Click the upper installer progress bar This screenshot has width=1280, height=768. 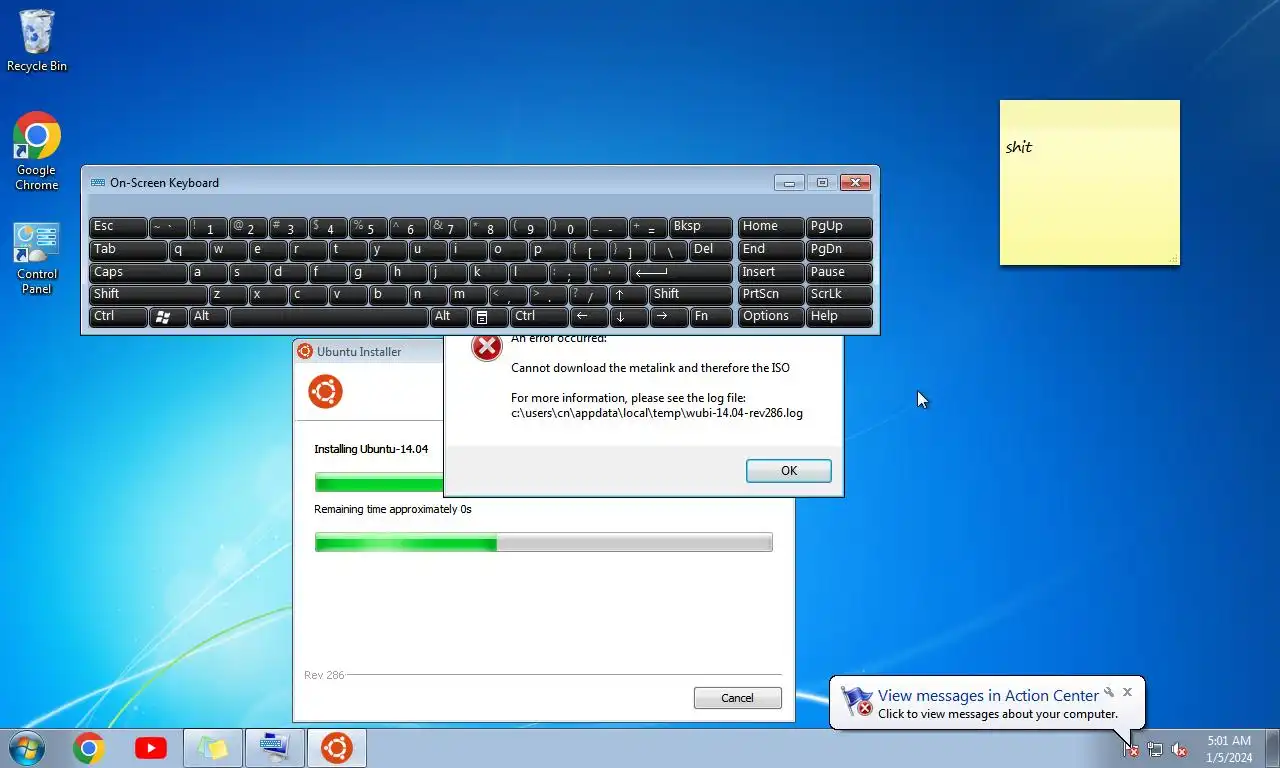click(x=379, y=483)
